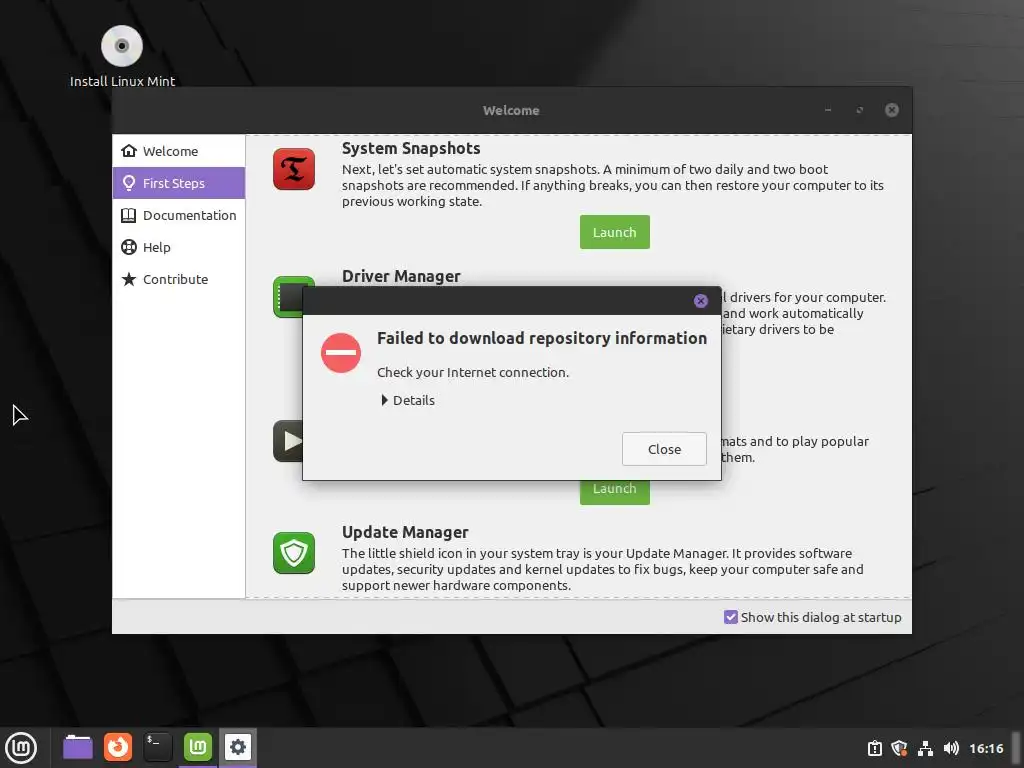The height and width of the screenshot is (768, 1024).
Task: Click the 'Failed to download repository information' text
Action: click(542, 338)
